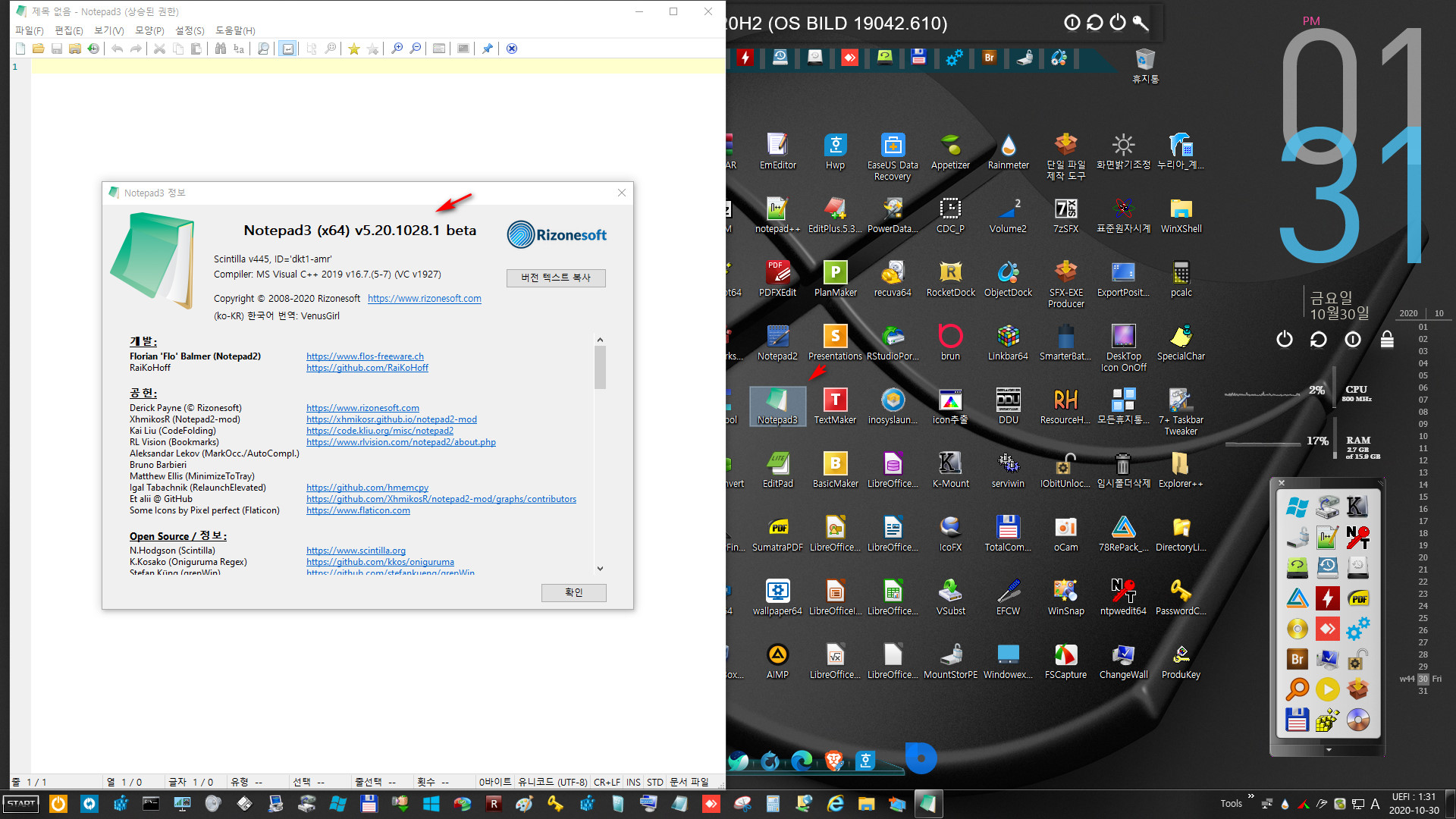The image size is (1456, 819).
Task: Click the Save floppy icon in Notepad3 toolbar
Action: [57, 49]
